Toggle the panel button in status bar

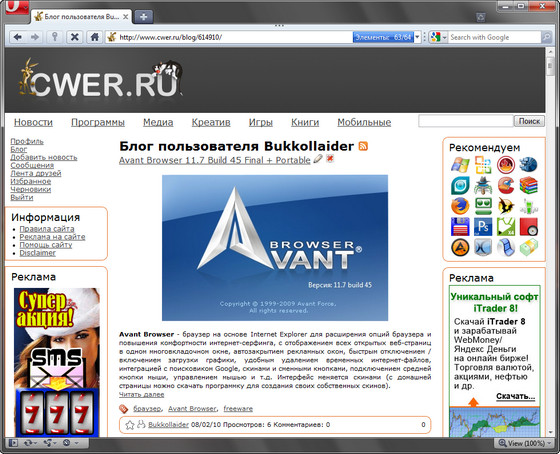[x=13, y=443]
